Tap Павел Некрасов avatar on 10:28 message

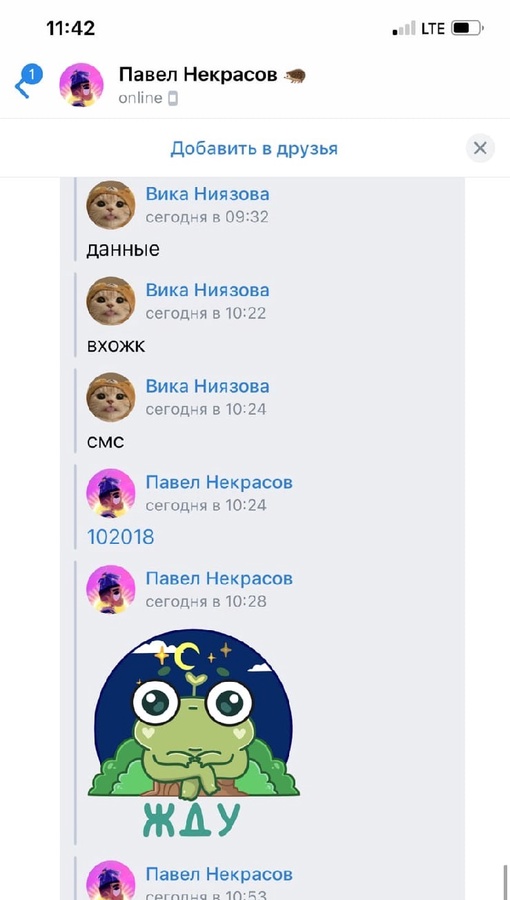[x=111, y=589]
